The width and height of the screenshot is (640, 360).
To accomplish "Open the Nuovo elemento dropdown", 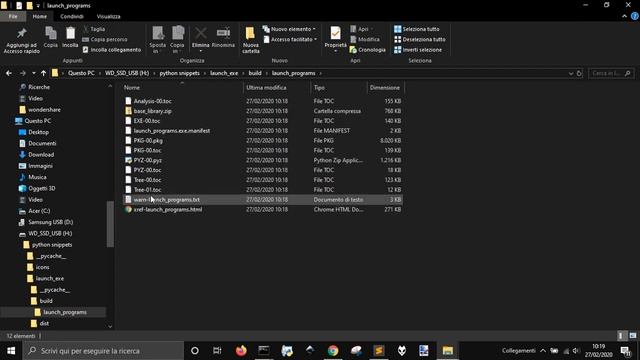I will click(x=289, y=29).
